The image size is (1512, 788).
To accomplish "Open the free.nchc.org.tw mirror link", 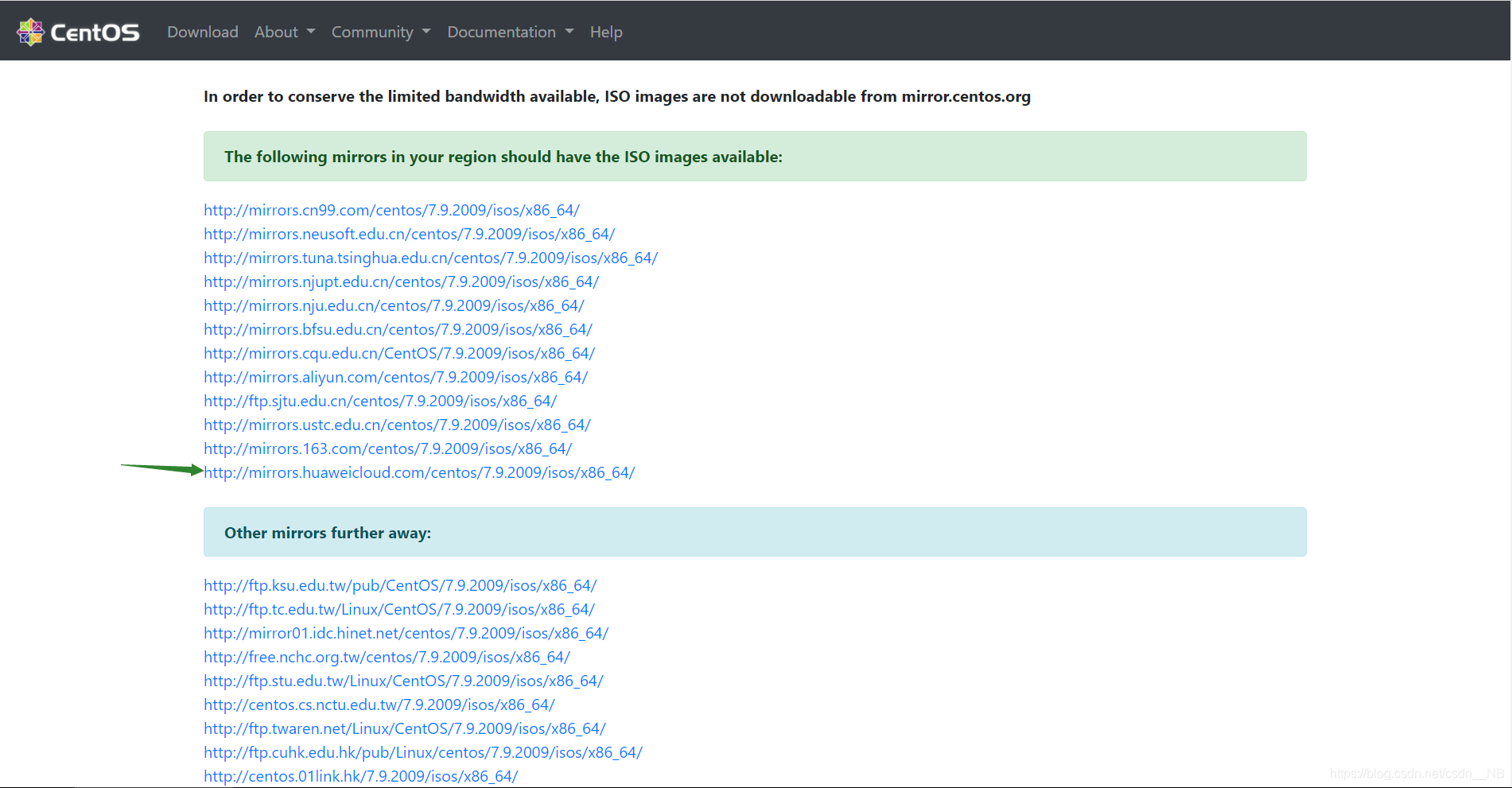I will point(387,657).
